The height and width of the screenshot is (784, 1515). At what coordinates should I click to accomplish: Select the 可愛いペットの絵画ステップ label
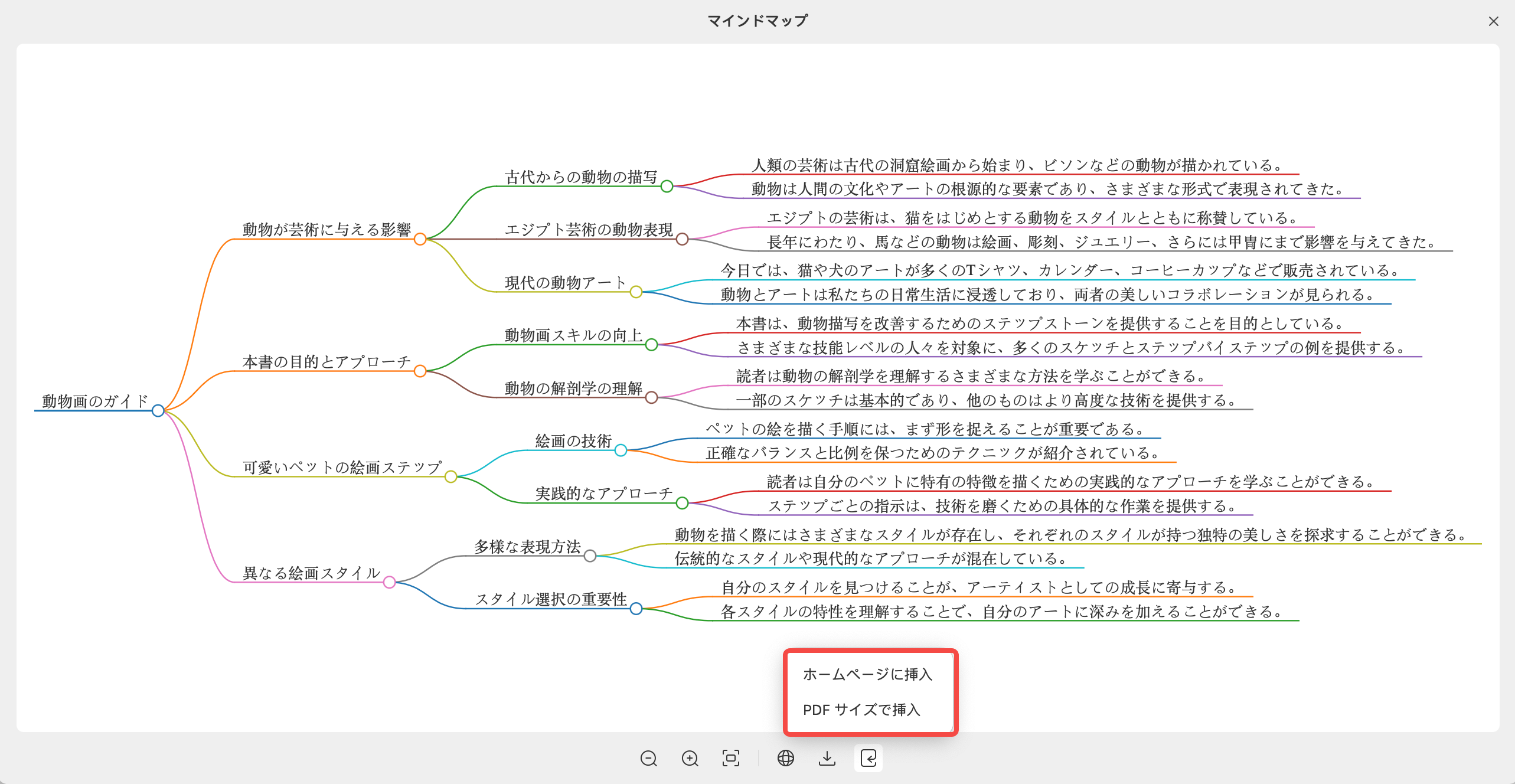click(342, 467)
